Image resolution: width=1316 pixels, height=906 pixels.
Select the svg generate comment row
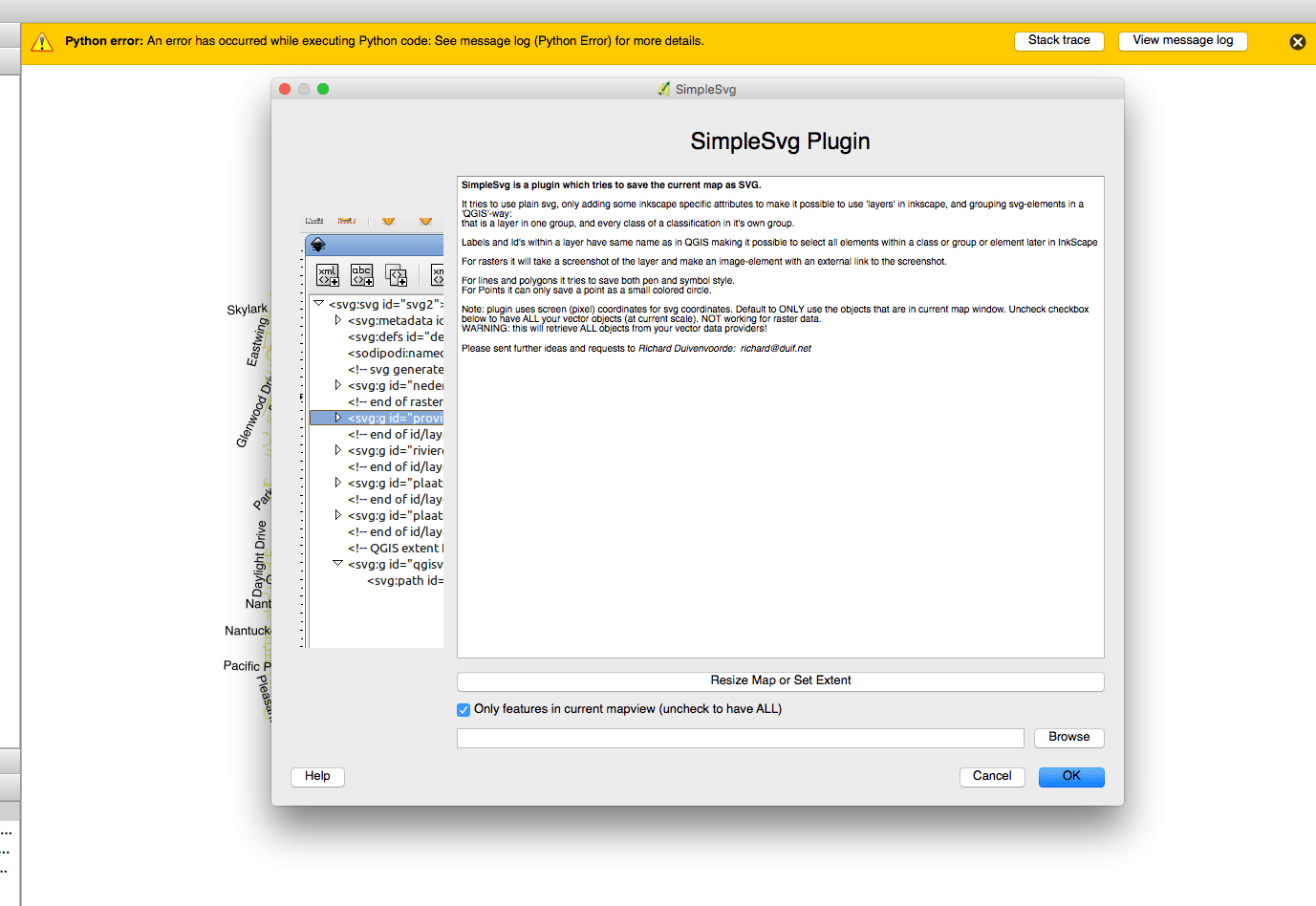coord(396,370)
